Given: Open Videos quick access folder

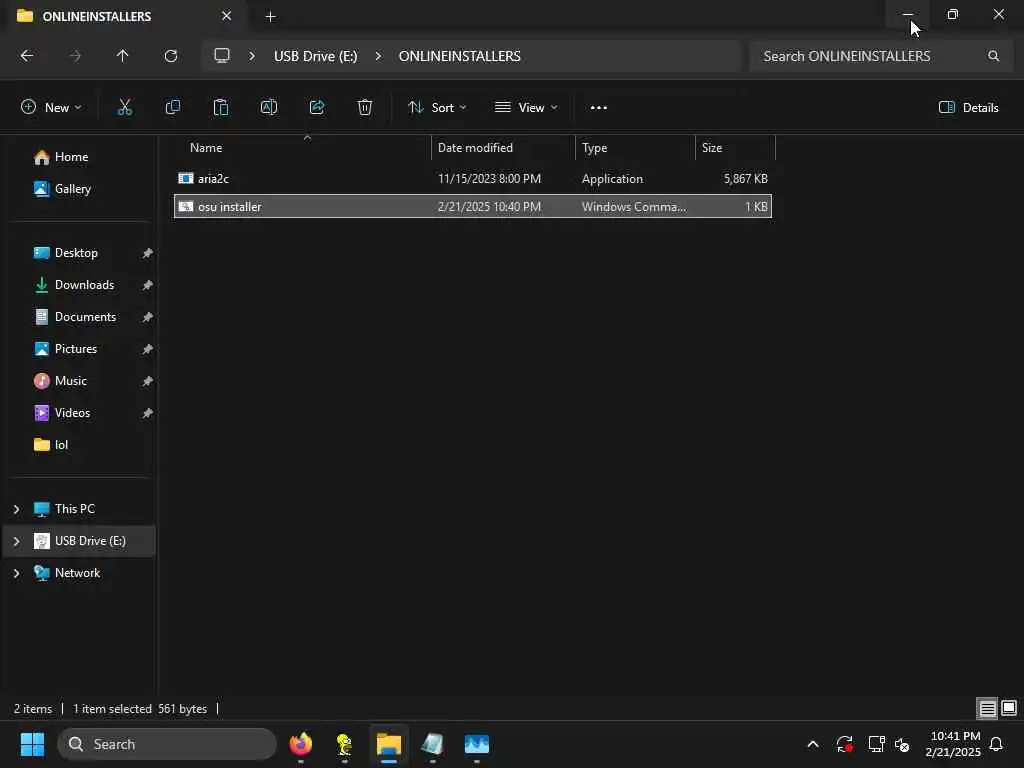Looking at the screenshot, I should pyautogui.click(x=62, y=413).
